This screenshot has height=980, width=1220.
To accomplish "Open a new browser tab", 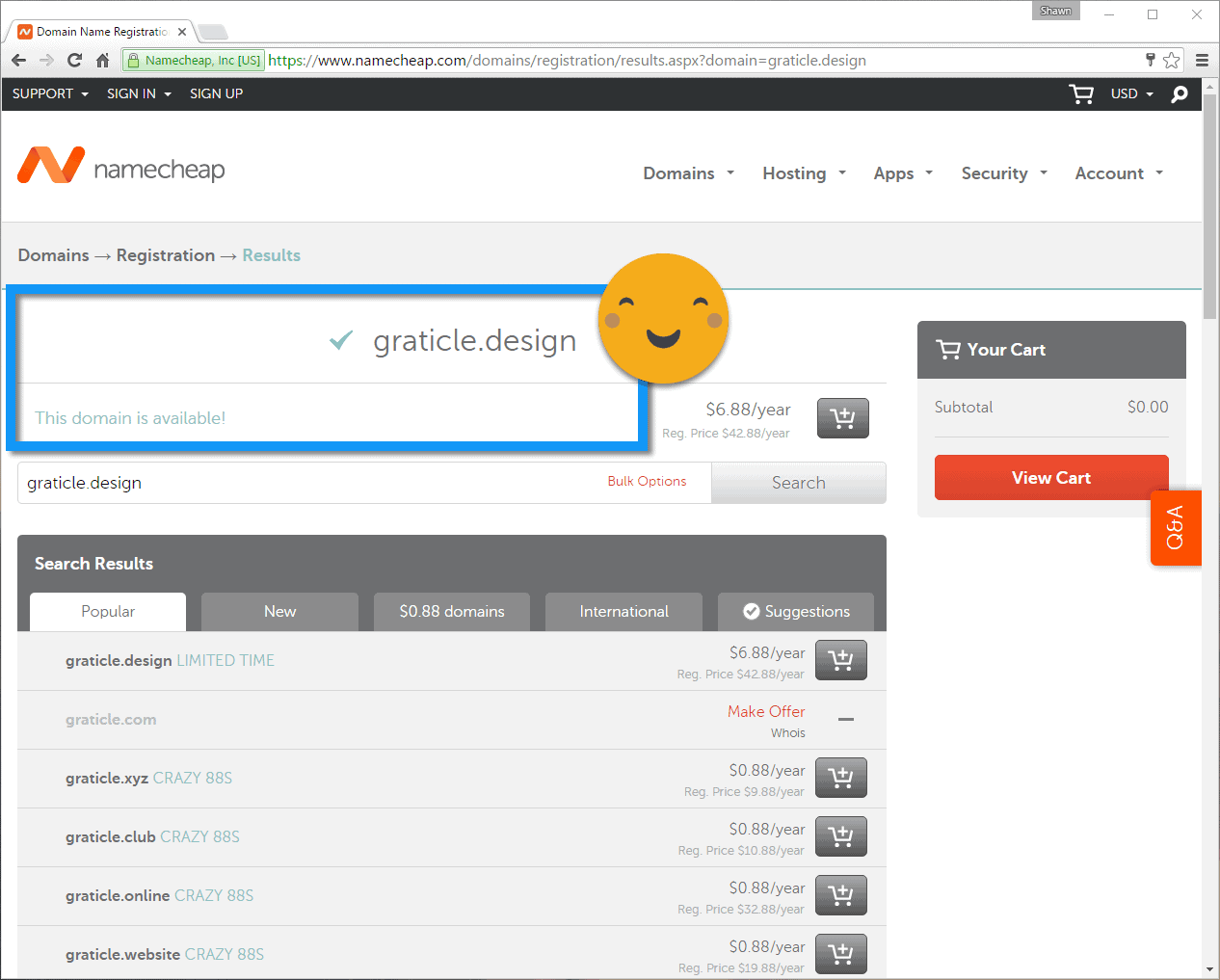I will coord(213,32).
